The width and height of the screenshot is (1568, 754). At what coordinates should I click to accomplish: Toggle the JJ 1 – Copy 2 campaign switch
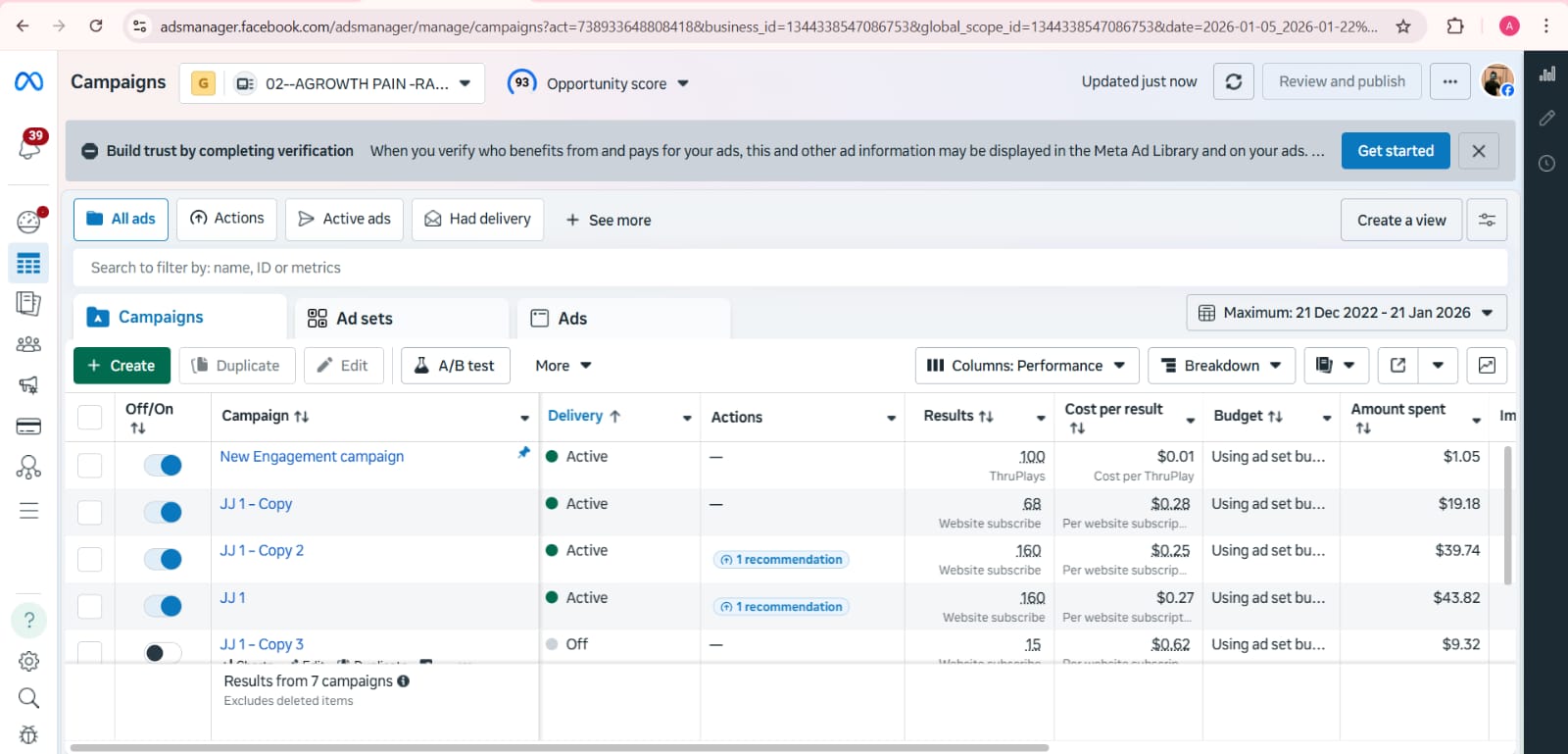click(x=163, y=559)
